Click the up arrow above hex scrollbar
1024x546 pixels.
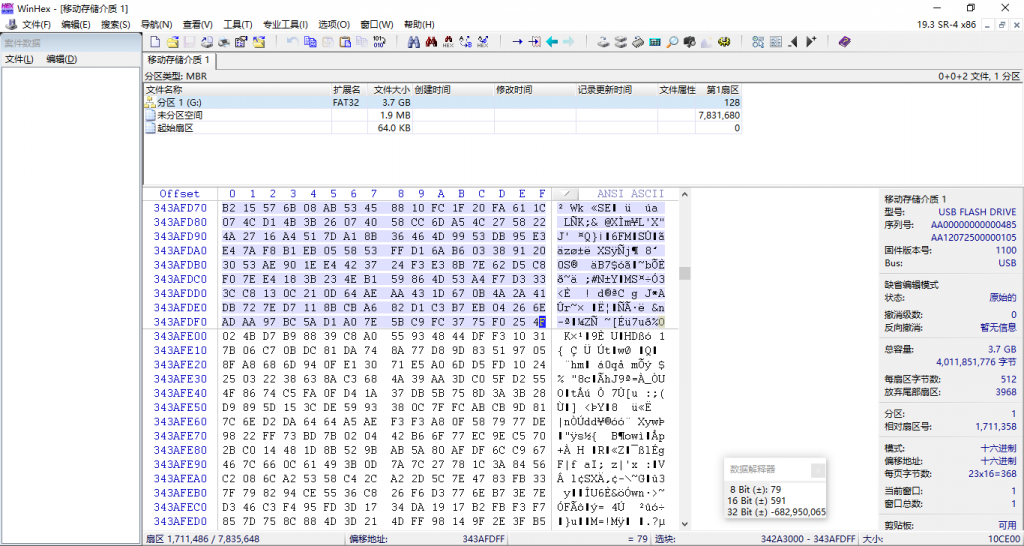[685, 193]
